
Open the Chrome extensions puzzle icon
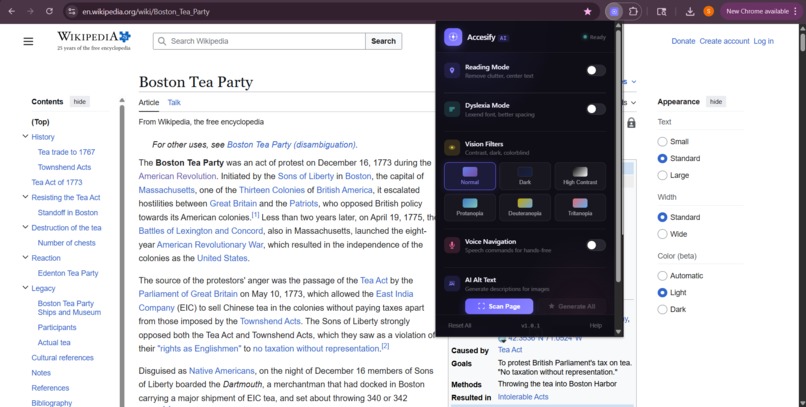point(633,11)
